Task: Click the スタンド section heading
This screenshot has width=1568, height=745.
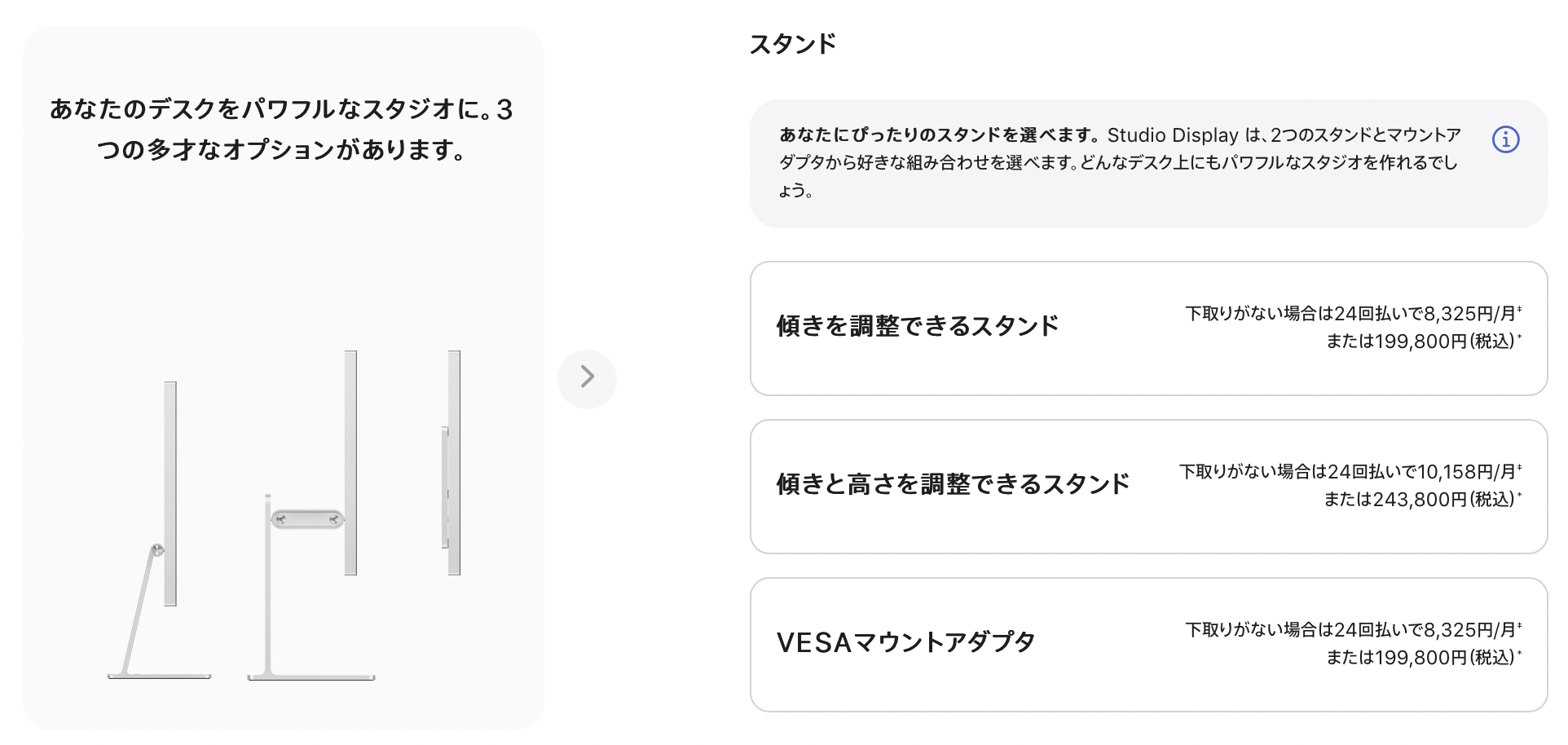Action: click(x=793, y=44)
